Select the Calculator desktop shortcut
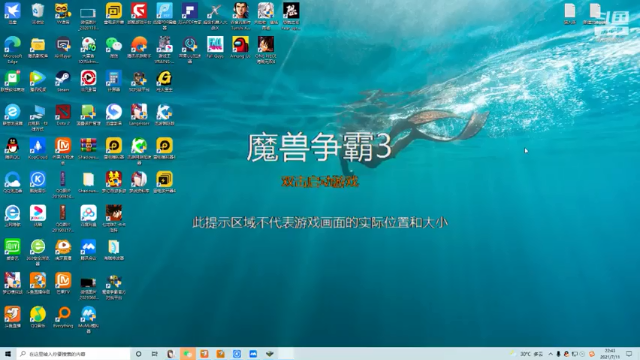Image resolution: width=640 pixels, height=360 pixels. click(x=113, y=81)
